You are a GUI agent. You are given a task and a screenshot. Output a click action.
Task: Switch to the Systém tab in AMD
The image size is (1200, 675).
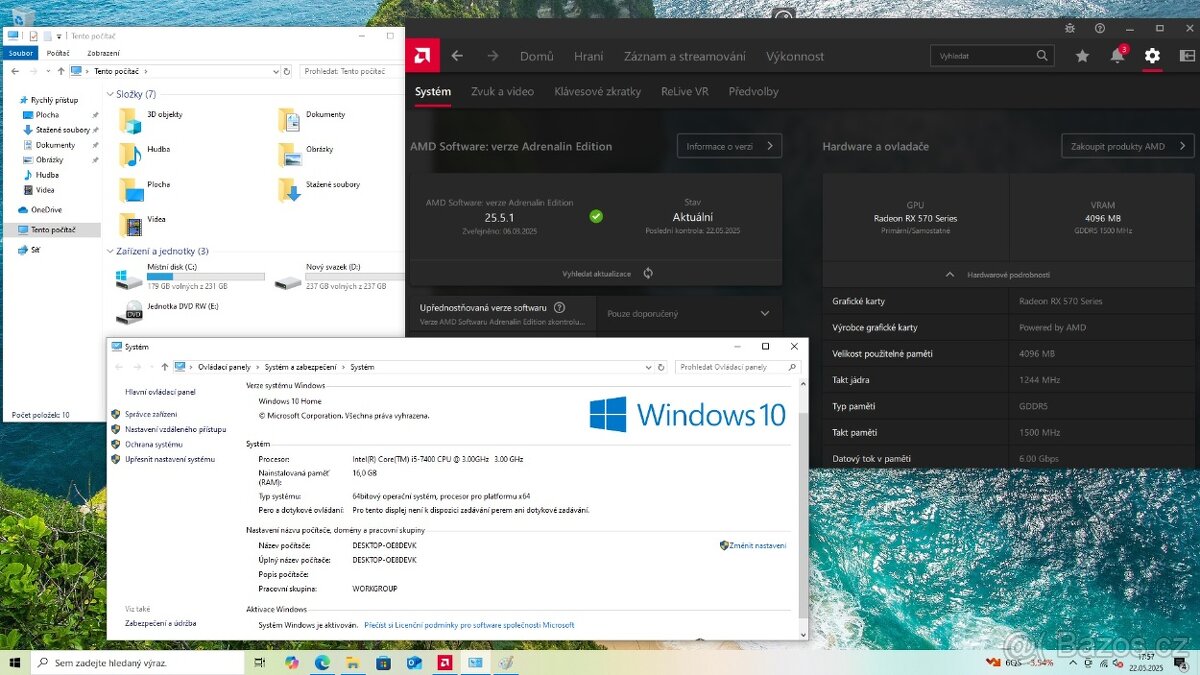[x=433, y=91]
